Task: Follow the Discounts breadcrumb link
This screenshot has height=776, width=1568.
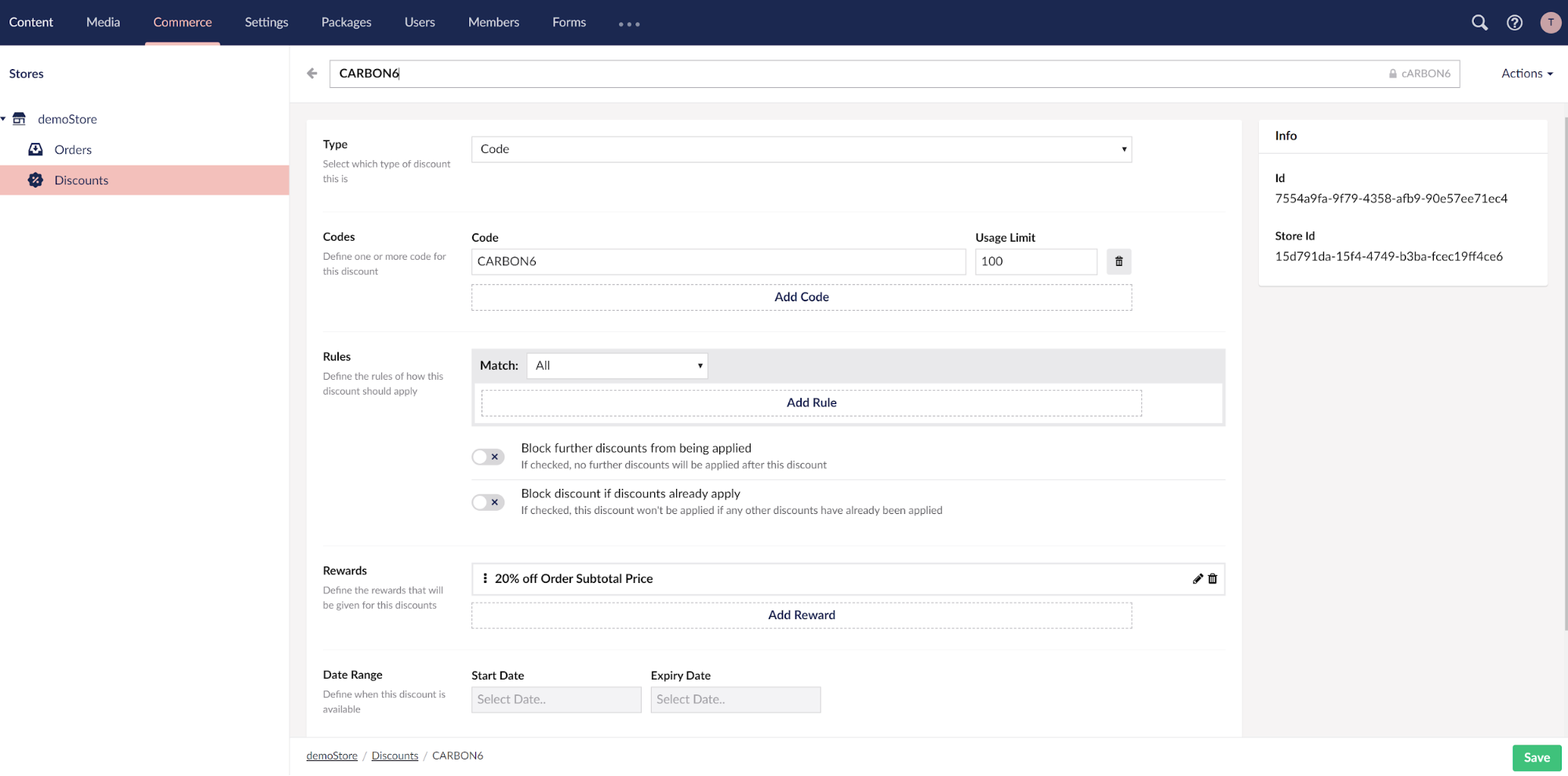Action: coord(395,756)
